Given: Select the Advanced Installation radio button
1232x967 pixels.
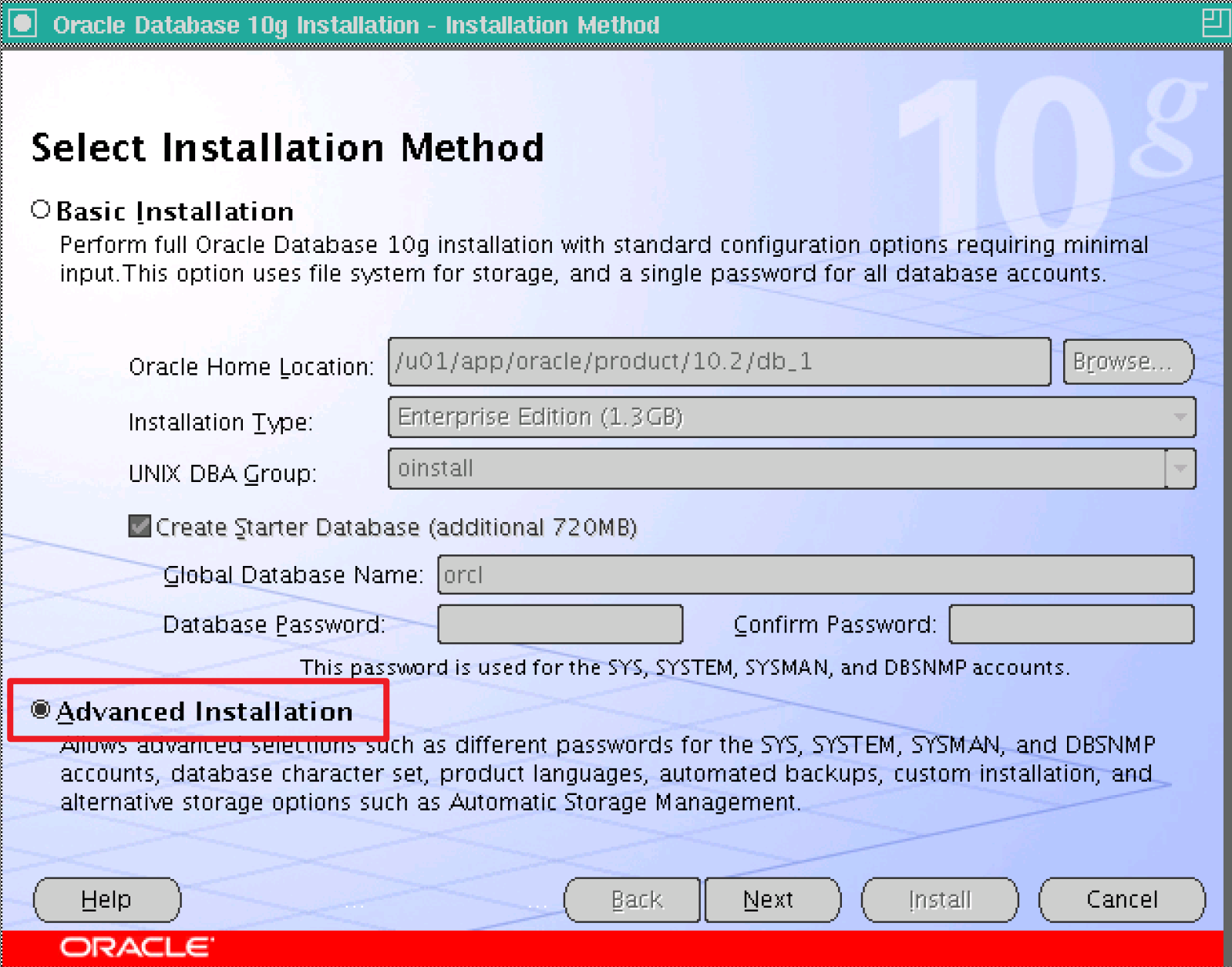Looking at the screenshot, I should click(41, 709).
